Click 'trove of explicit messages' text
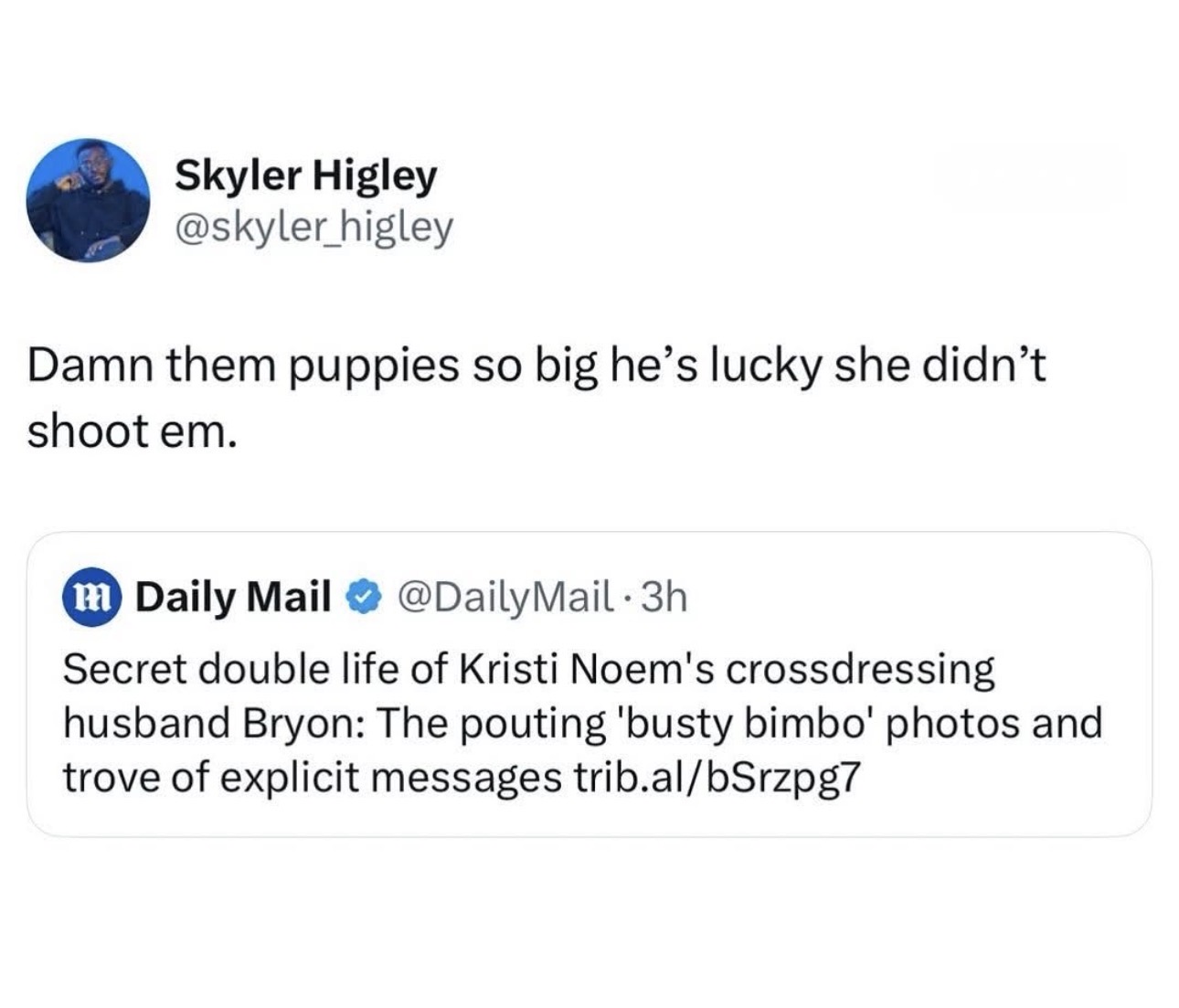 310,778
